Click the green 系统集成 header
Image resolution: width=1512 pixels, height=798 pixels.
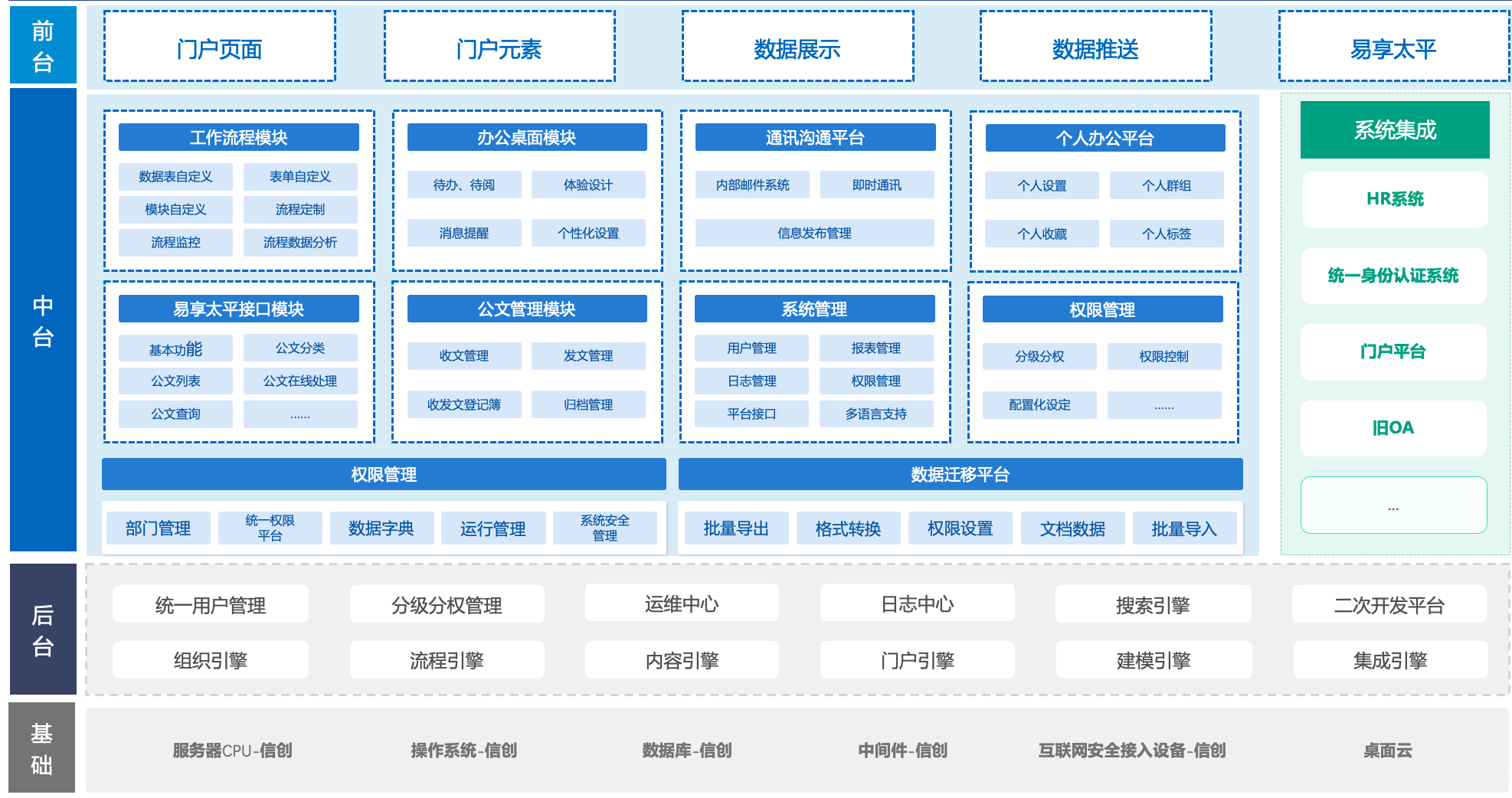click(x=1395, y=129)
